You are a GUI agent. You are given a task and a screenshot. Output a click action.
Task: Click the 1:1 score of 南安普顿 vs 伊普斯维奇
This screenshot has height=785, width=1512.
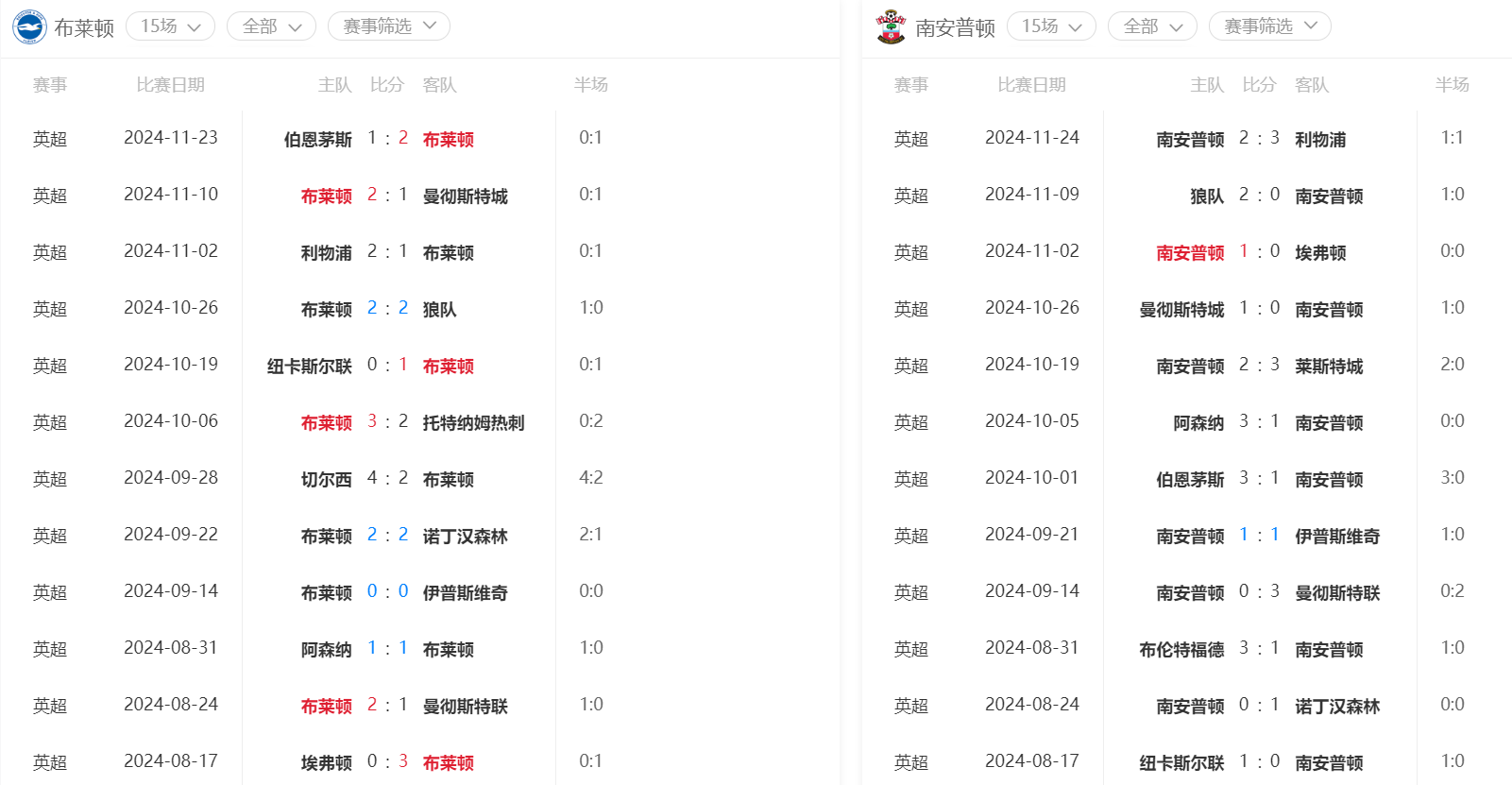1259,535
